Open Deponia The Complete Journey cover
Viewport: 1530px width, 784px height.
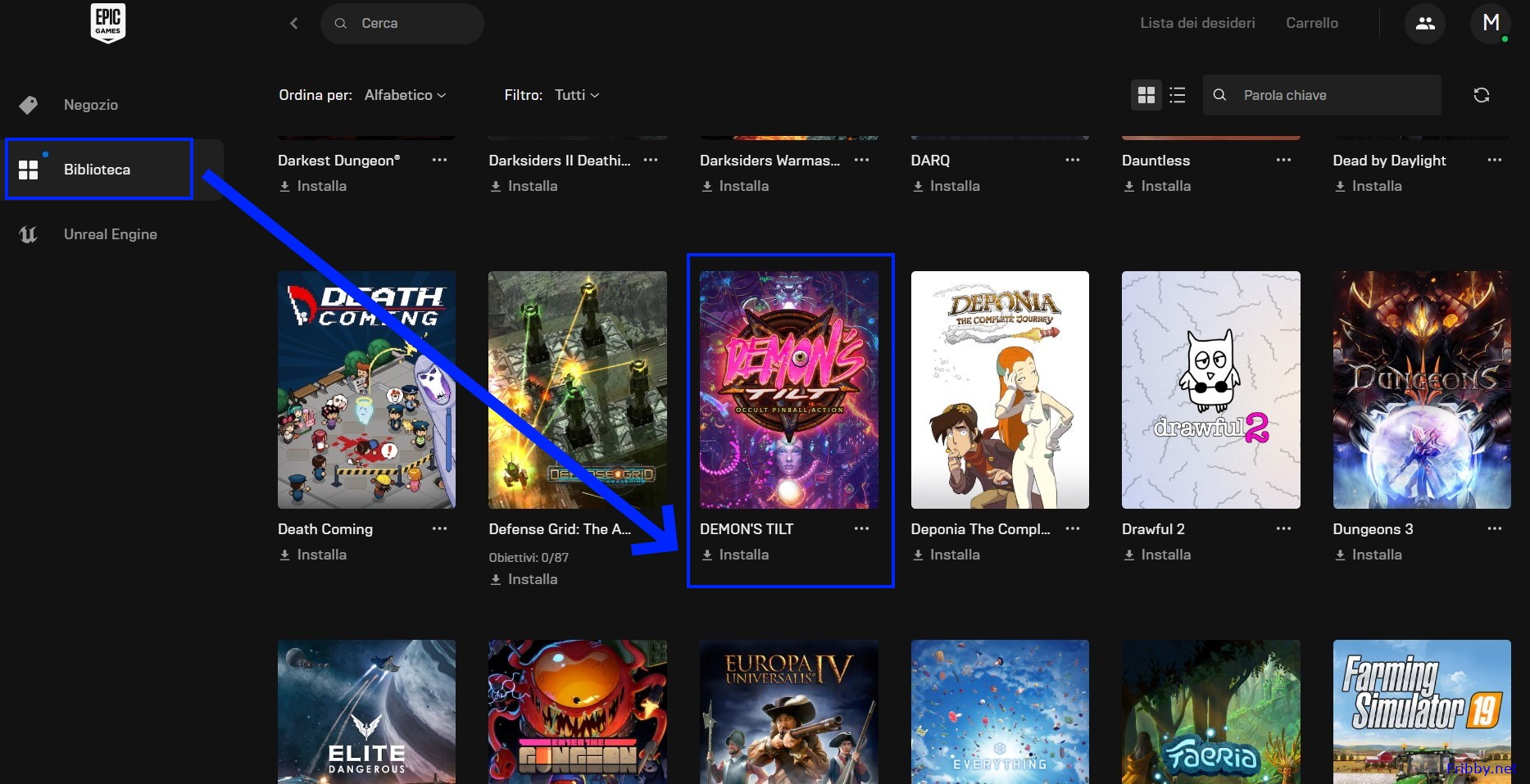[x=1000, y=390]
